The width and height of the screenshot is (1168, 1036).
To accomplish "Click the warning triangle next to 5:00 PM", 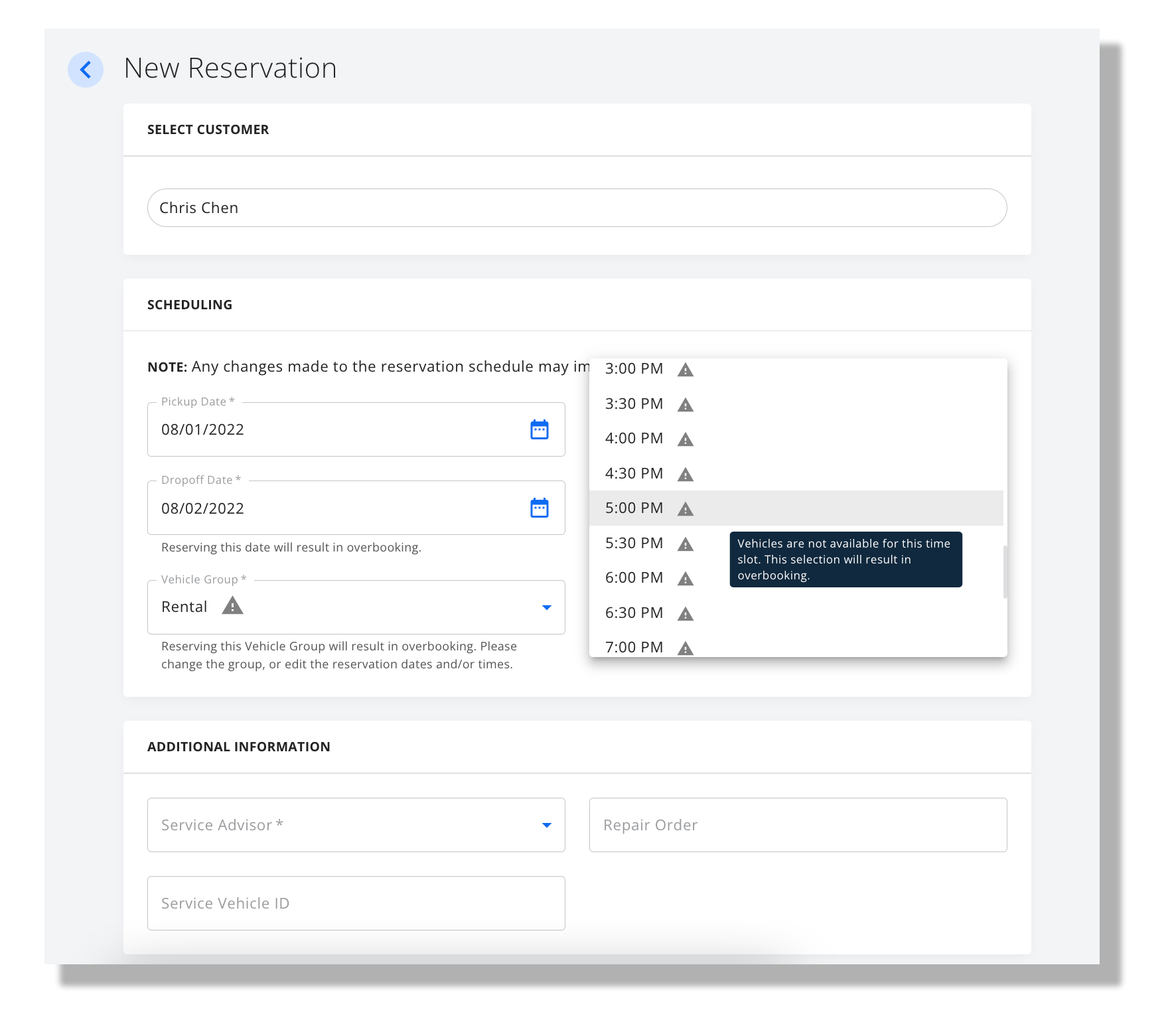I will (686, 509).
